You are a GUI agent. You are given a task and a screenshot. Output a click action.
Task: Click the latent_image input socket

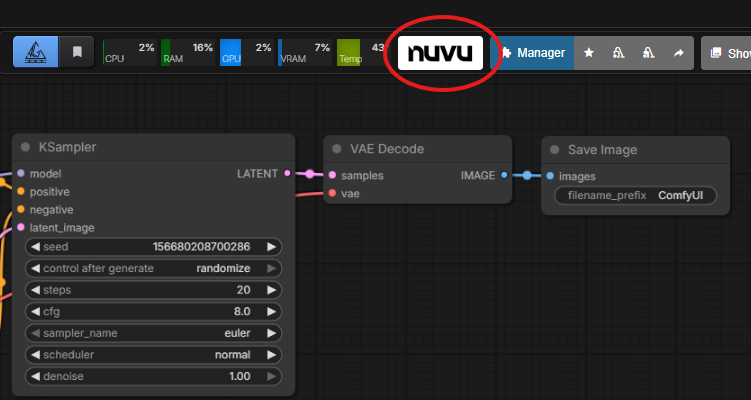(21, 228)
